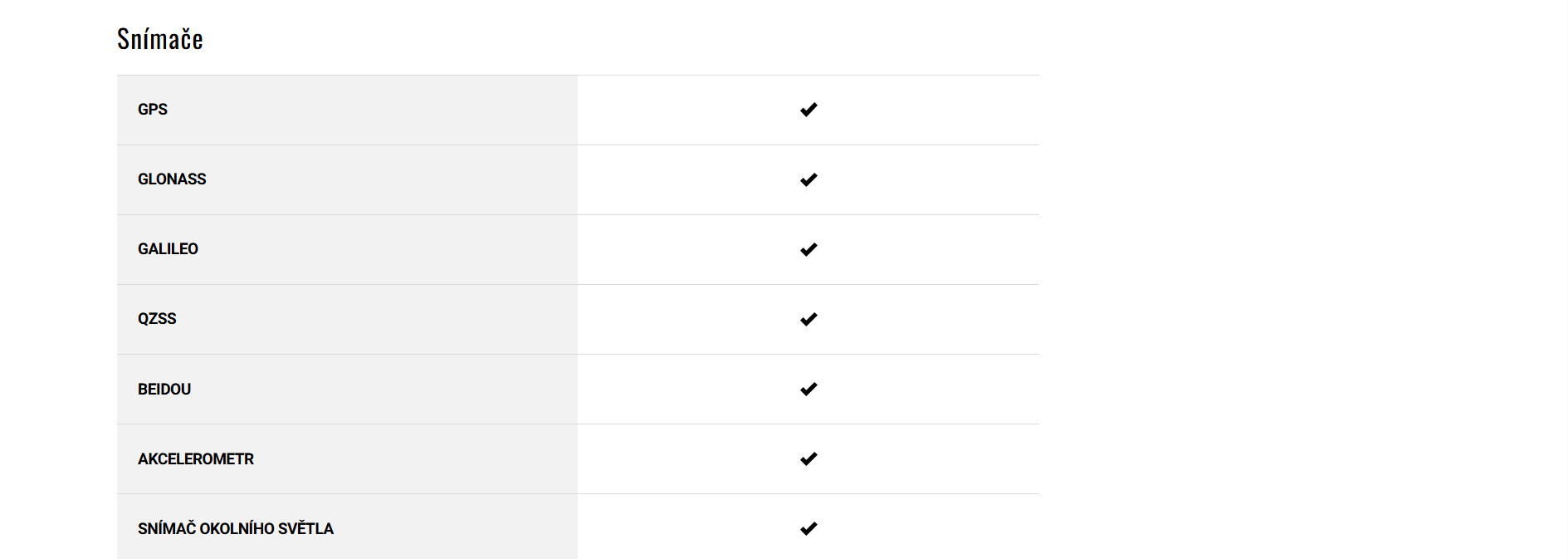The width and height of the screenshot is (1568, 559).
Task: Click the gray GPS label cell
Action: (374, 110)
